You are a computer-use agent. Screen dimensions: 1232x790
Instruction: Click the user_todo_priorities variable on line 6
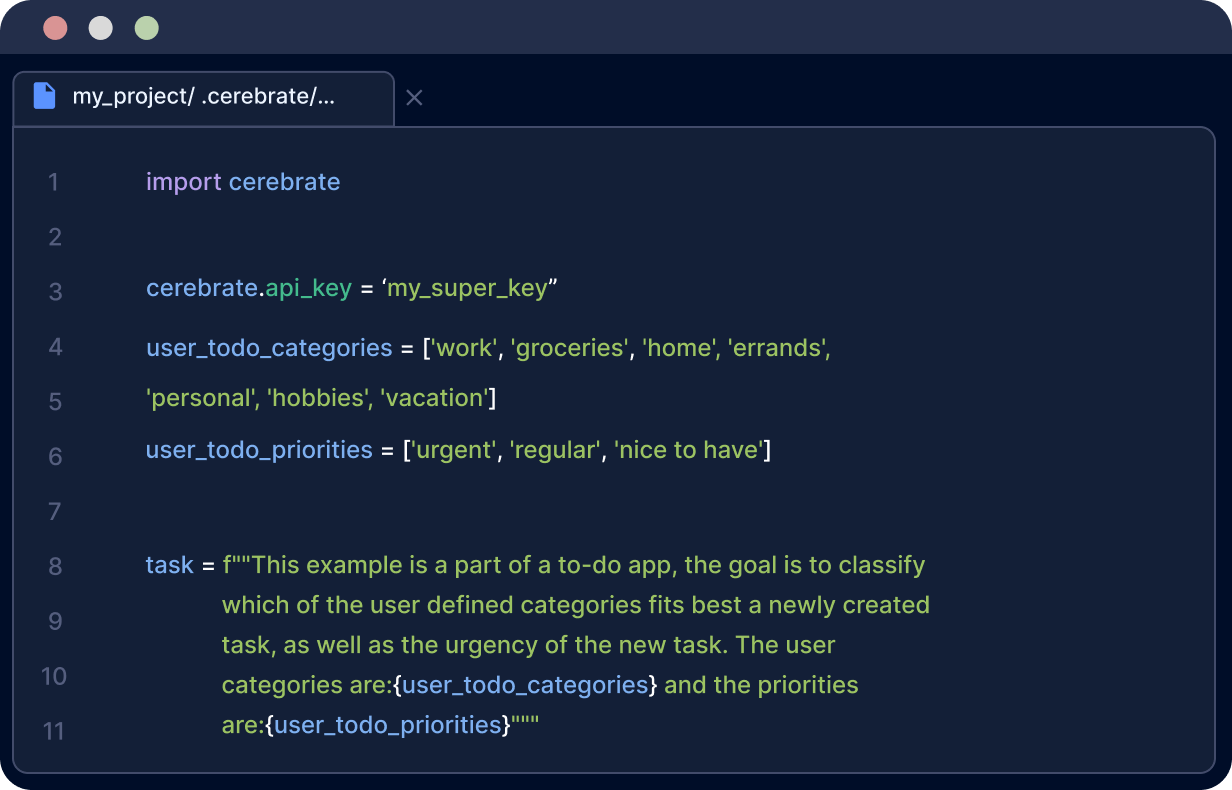[259, 450]
